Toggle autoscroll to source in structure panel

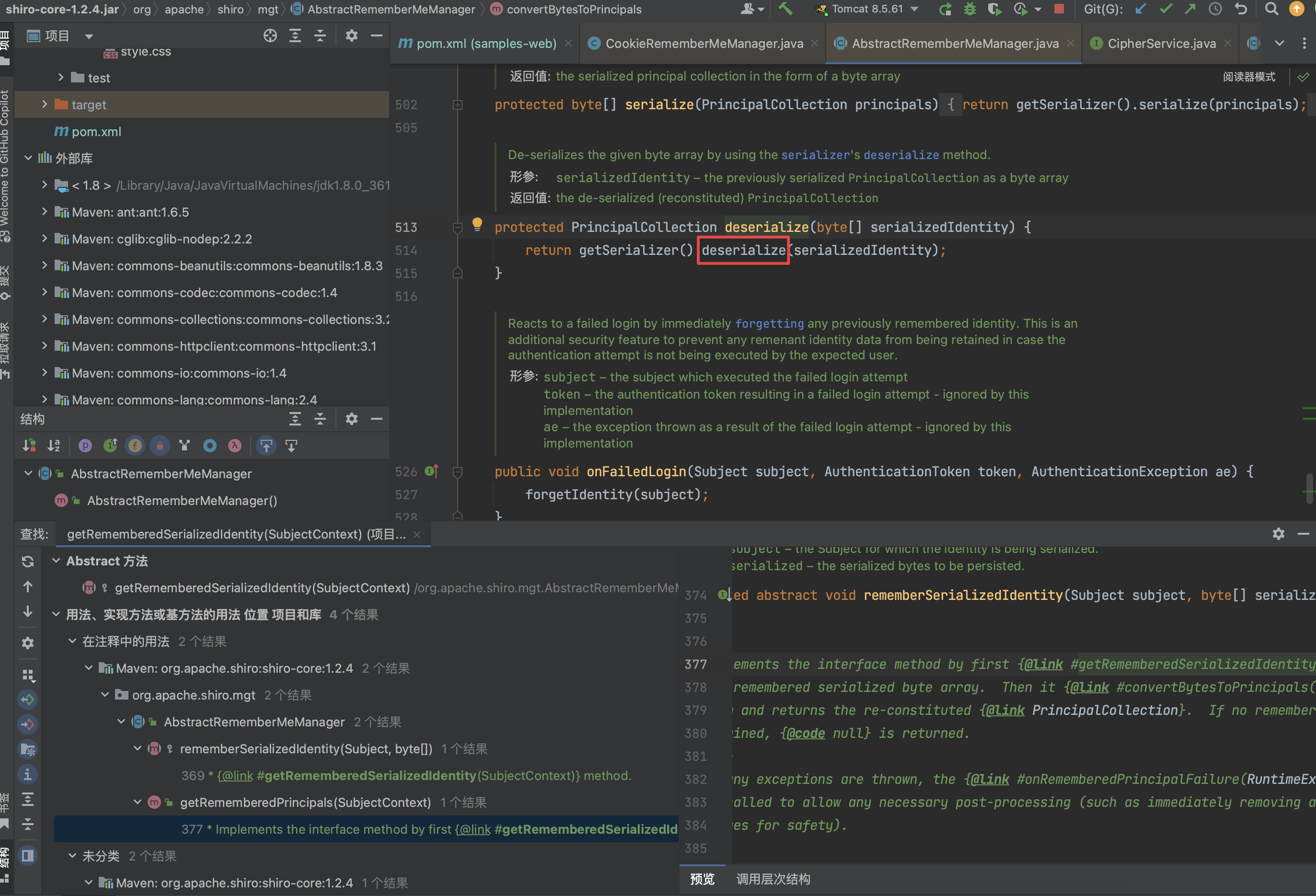coord(266,446)
